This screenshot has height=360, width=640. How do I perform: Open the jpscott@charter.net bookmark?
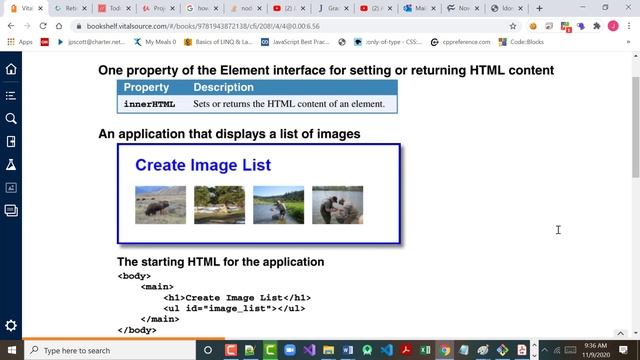pyautogui.click(x=91, y=42)
